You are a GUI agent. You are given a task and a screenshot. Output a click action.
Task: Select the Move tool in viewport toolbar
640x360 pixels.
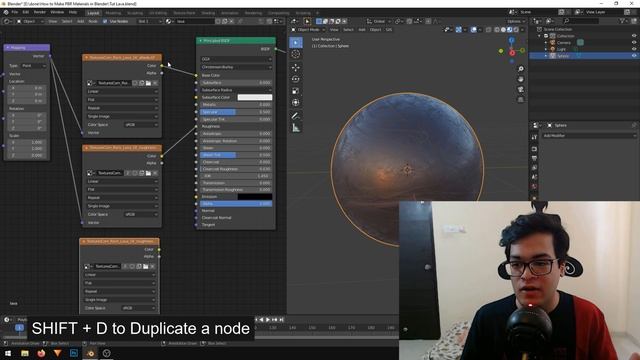click(296, 67)
